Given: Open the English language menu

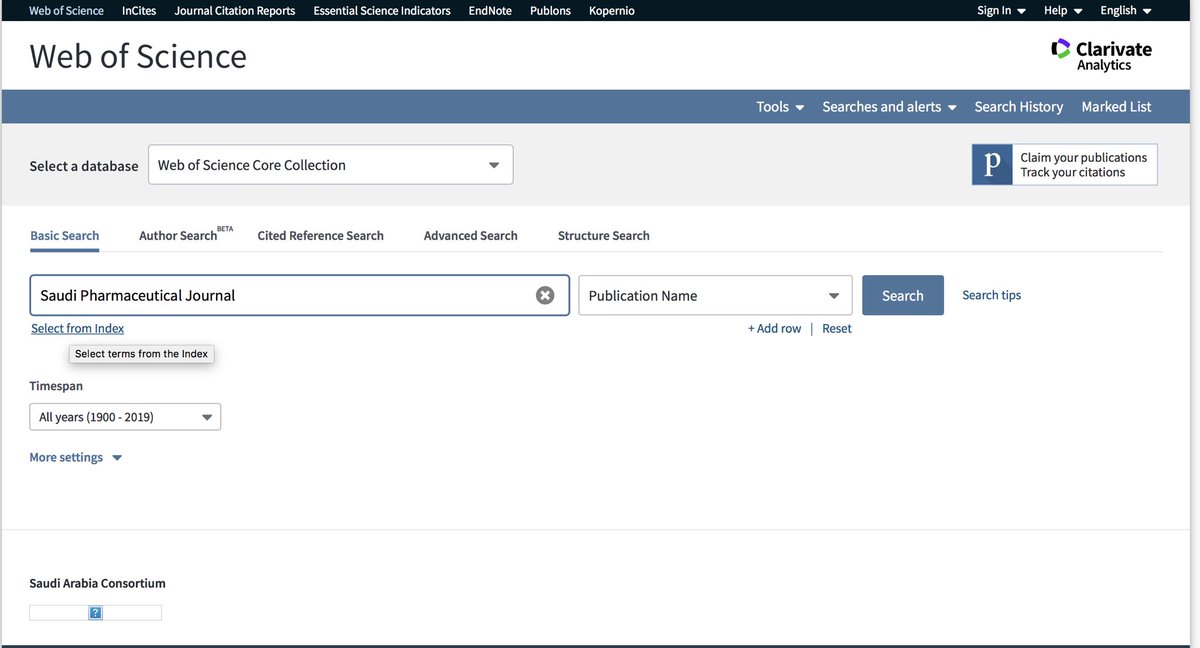Looking at the screenshot, I should click(x=1126, y=10).
